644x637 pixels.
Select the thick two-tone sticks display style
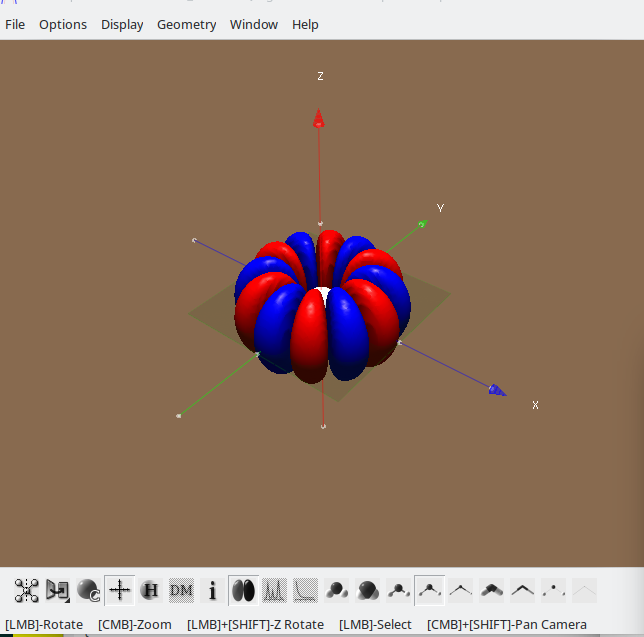(491, 590)
